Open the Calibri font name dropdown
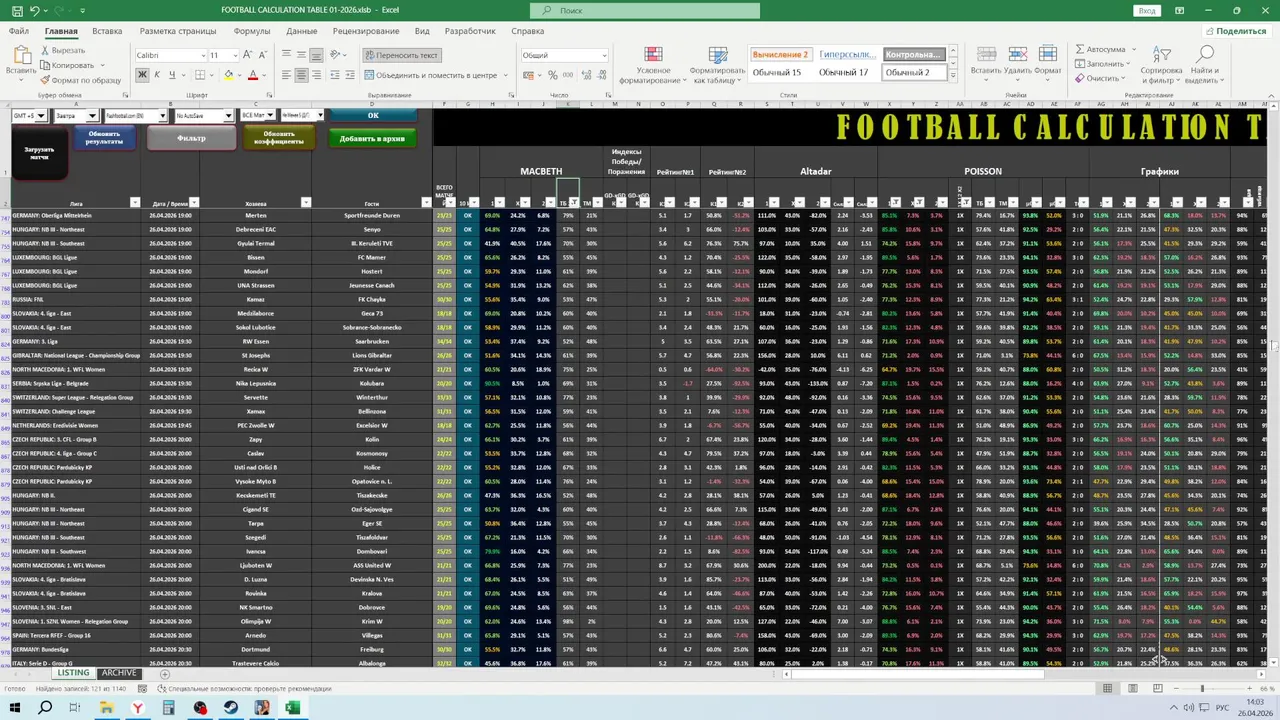Image resolution: width=1280 pixels, height=720 pixels. coord(203,55)
